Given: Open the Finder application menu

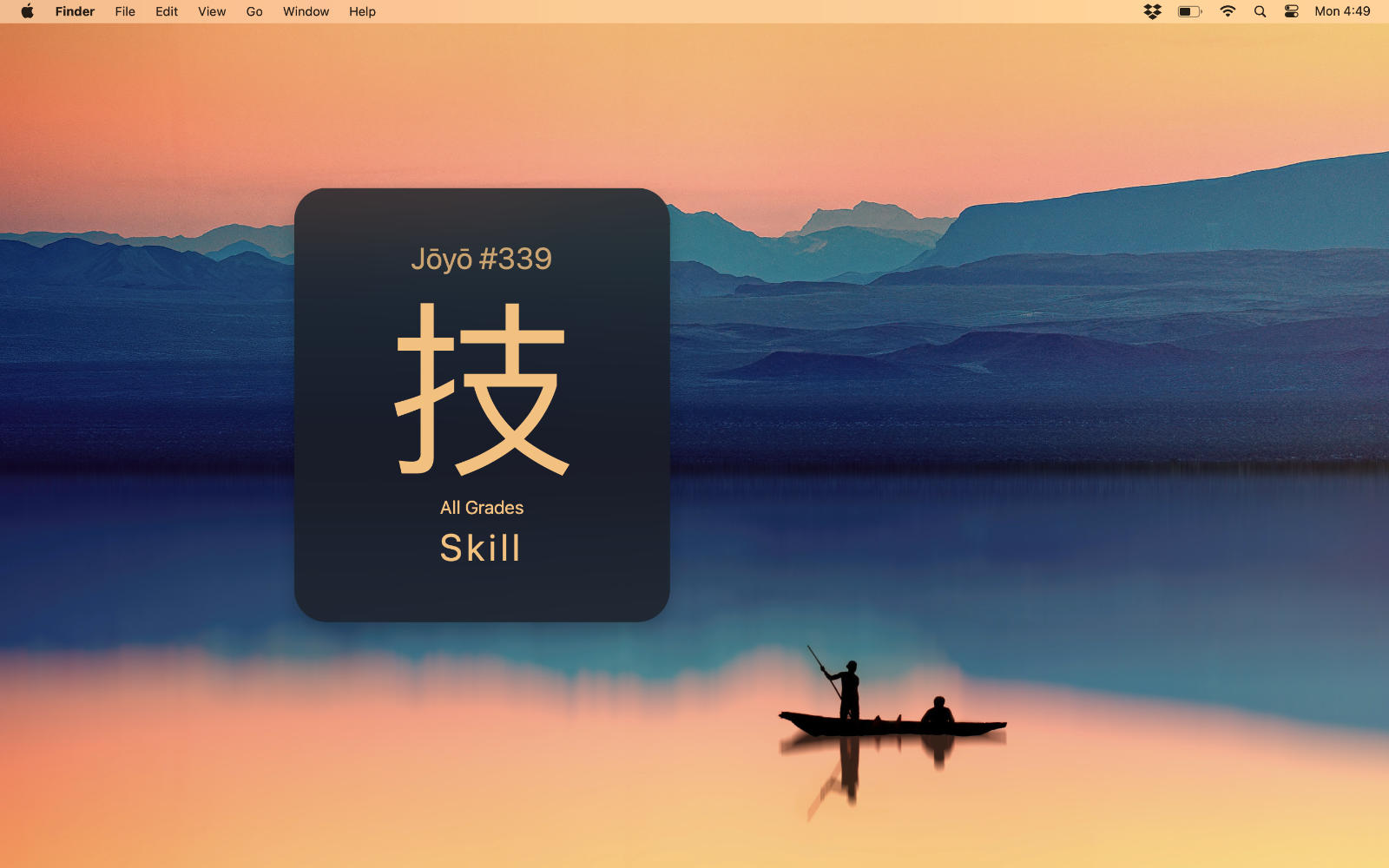Looking at the screenshot, I should (75, 11).
